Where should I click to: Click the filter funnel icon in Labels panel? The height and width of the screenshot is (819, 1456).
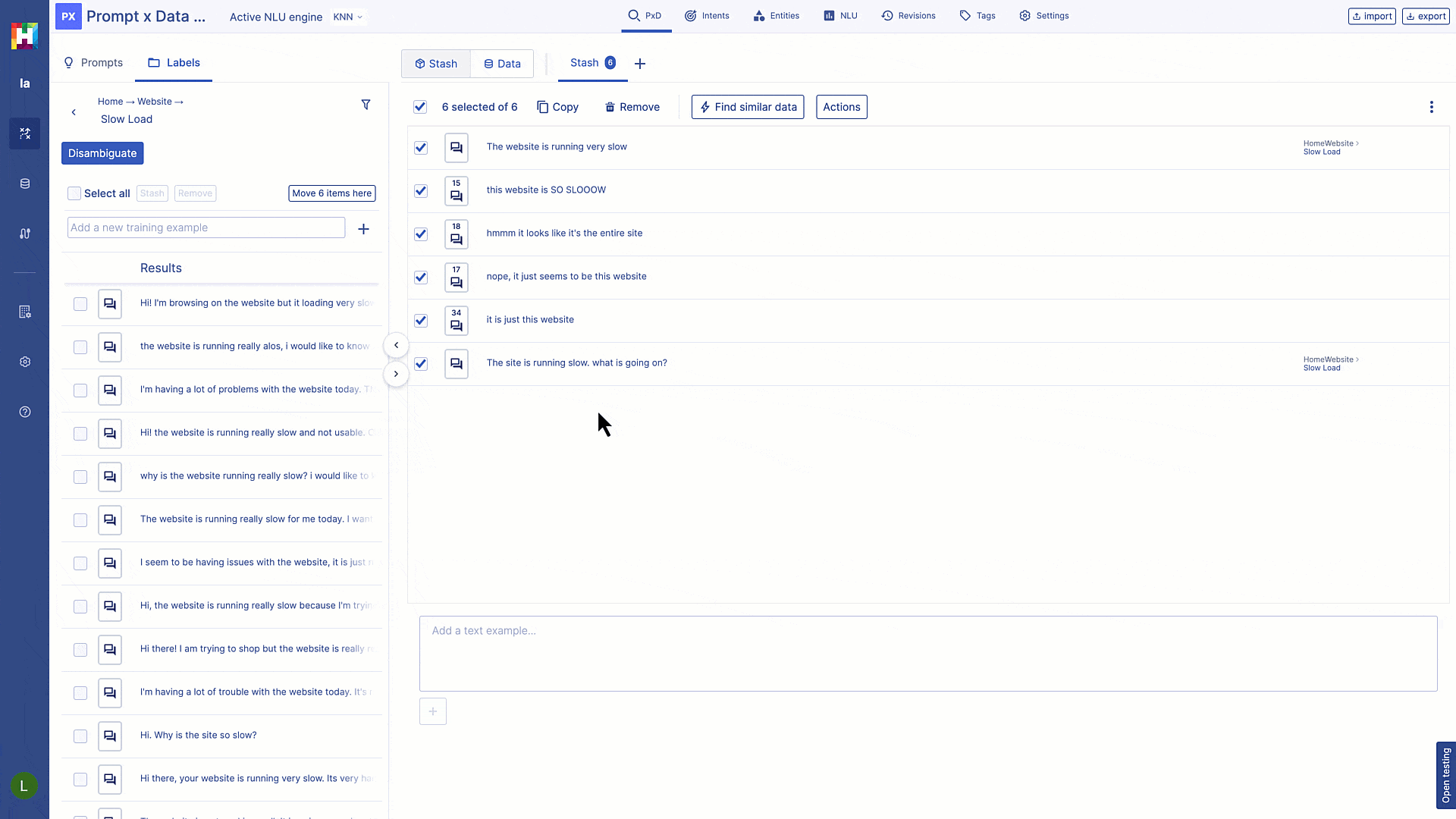tap(366, 105)
